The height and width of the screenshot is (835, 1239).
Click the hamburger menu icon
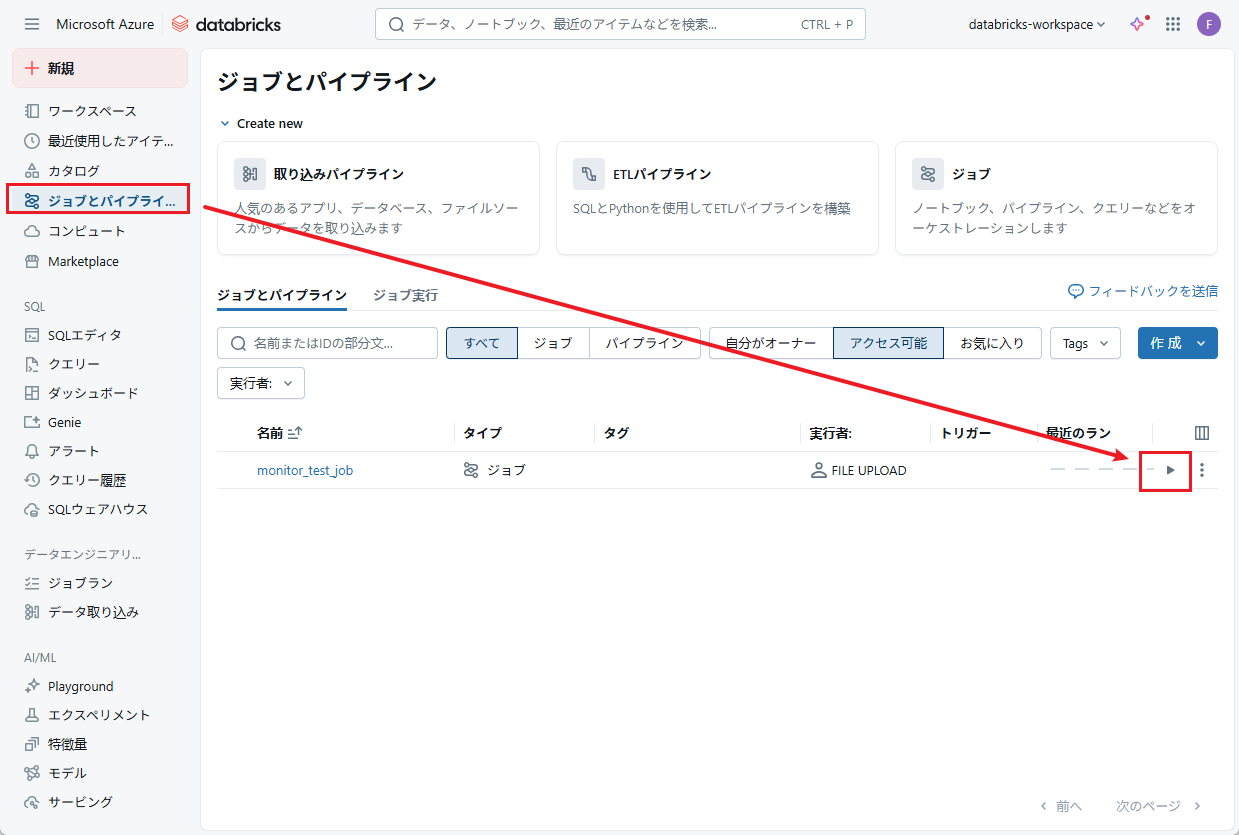32,24
